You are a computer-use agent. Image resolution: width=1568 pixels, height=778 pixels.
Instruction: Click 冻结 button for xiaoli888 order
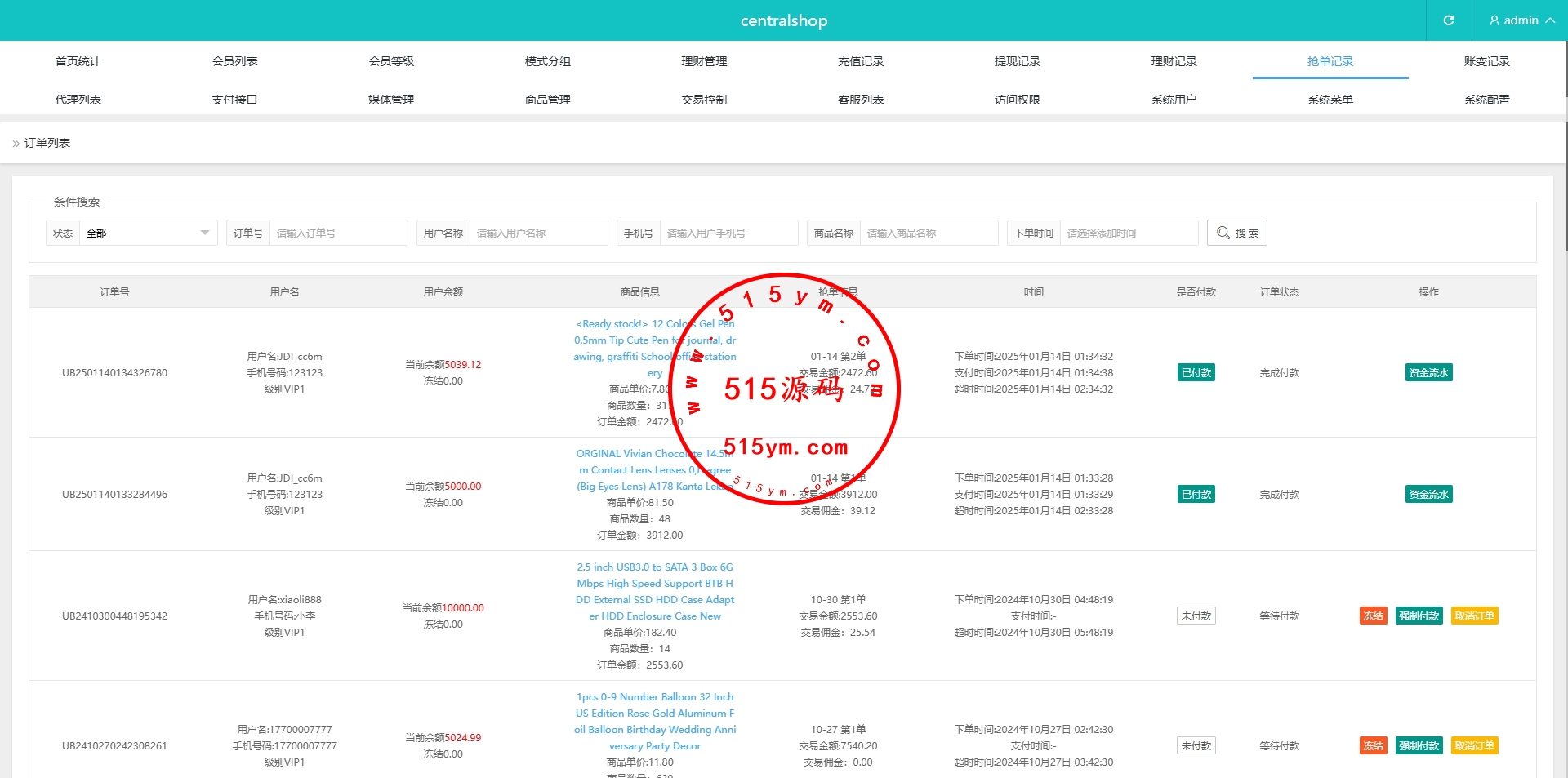(x=1373, y=616)
